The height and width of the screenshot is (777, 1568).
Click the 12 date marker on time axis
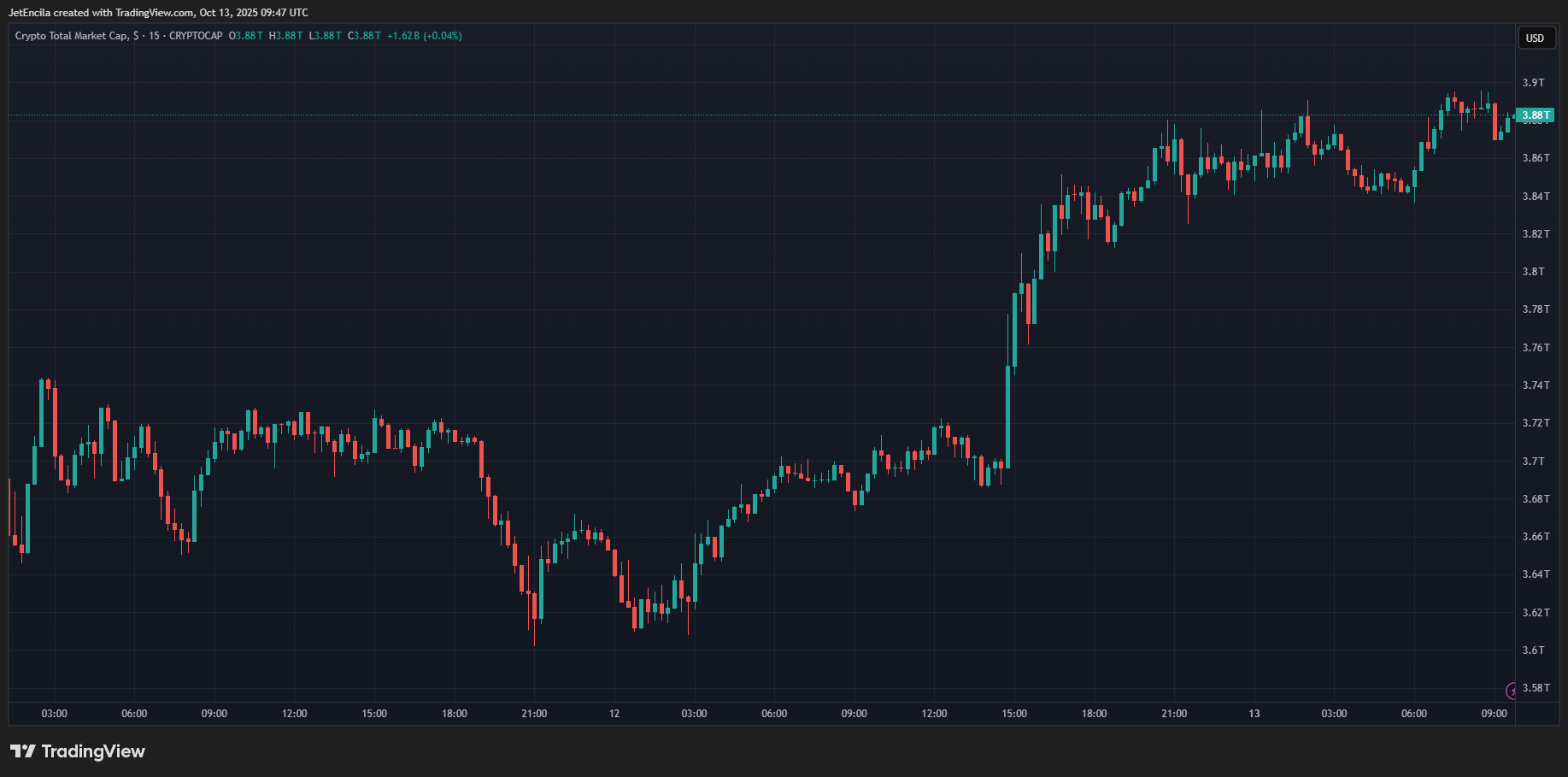[614, 714]
